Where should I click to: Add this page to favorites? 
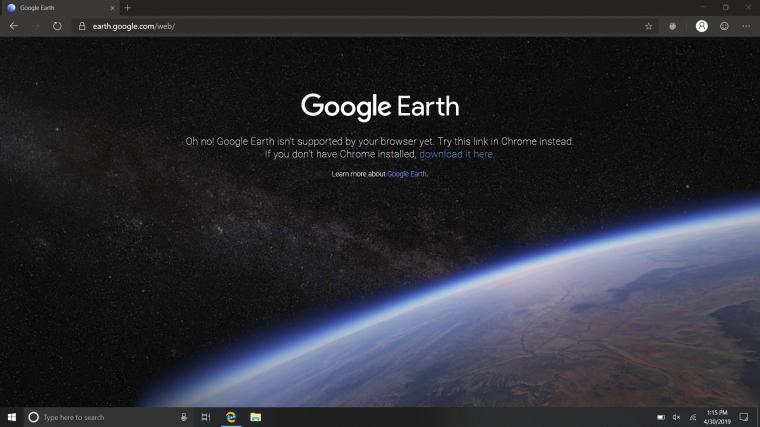[x=649, y=26]
